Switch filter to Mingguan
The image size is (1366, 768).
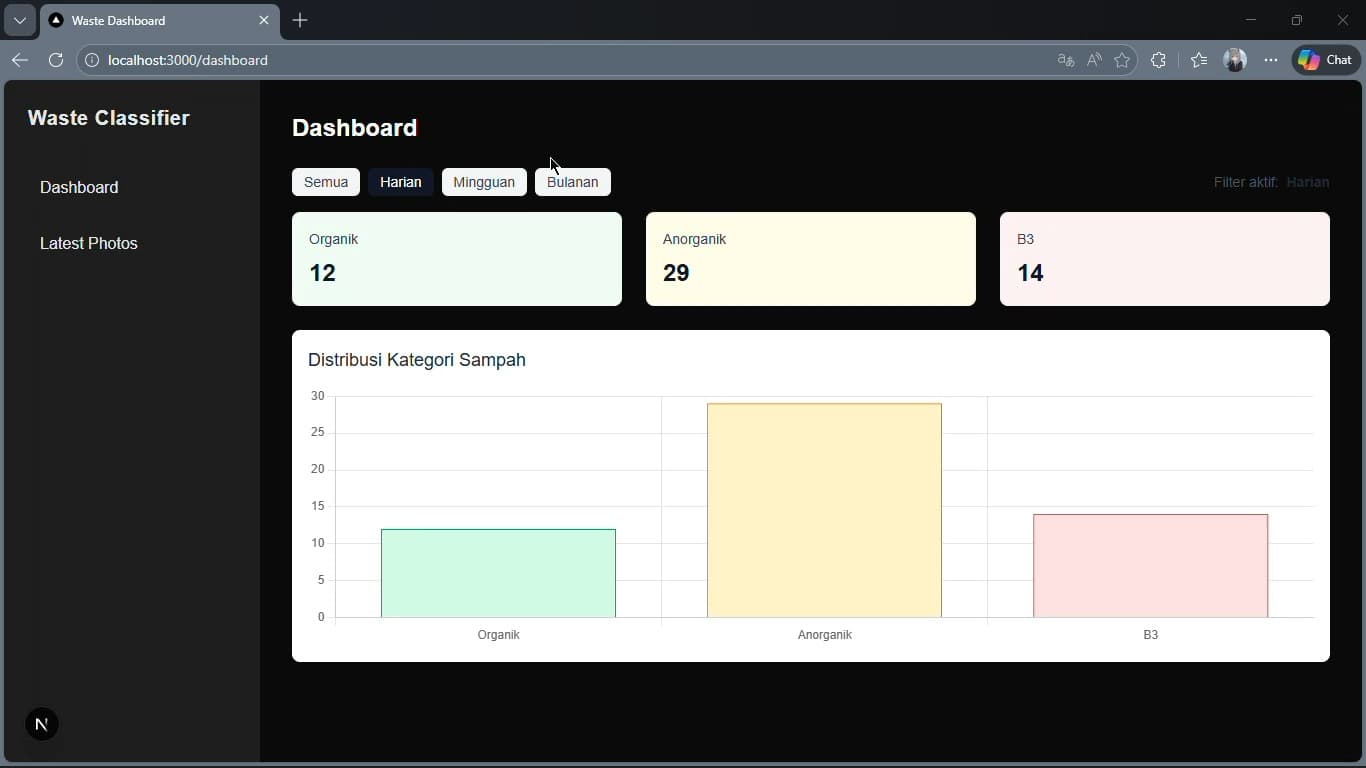[484, 182]
